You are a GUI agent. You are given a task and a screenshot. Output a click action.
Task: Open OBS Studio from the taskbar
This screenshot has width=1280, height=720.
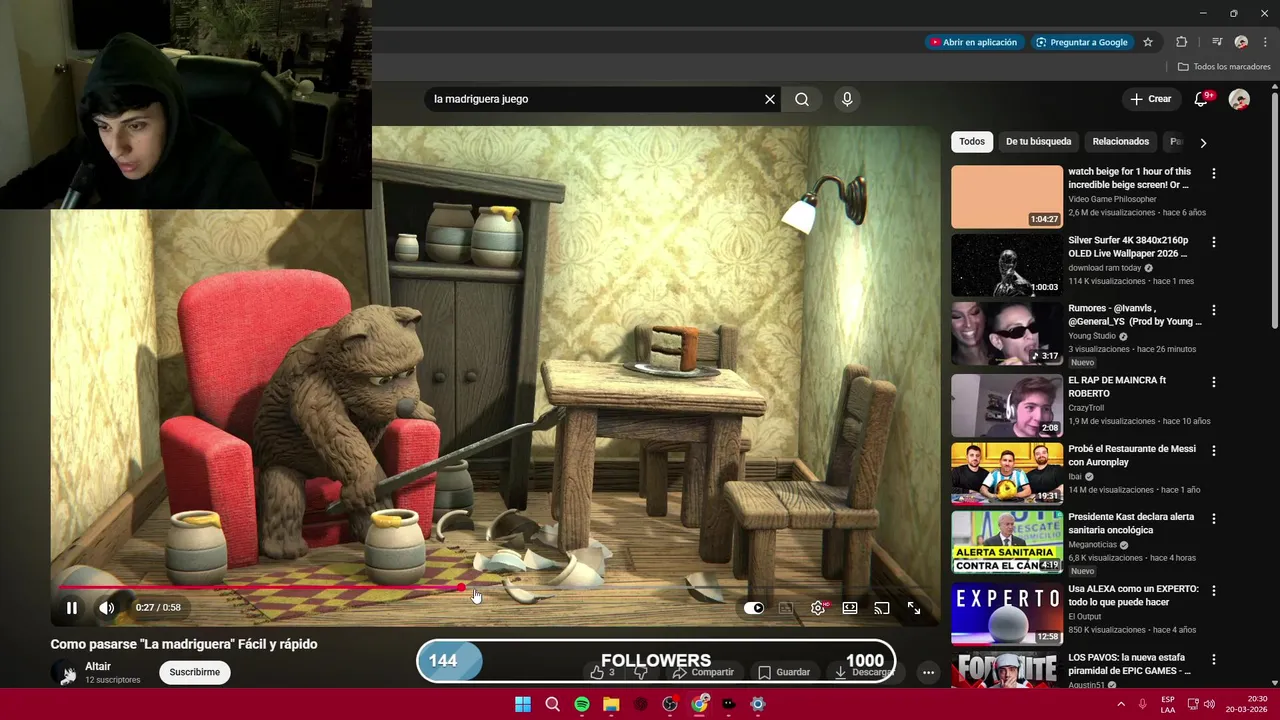pyautogui.click(x=670, y=704)
